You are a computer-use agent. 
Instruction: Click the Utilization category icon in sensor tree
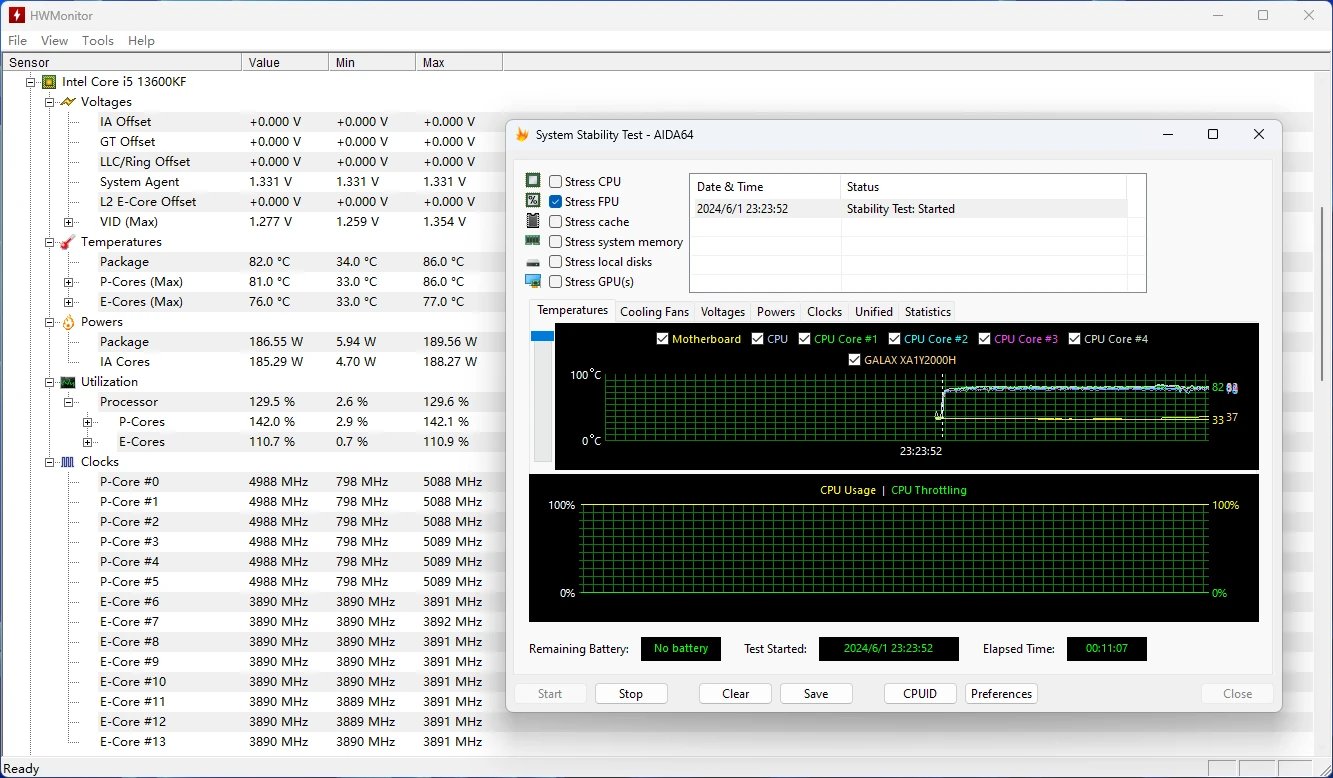(x=68, y=382)
